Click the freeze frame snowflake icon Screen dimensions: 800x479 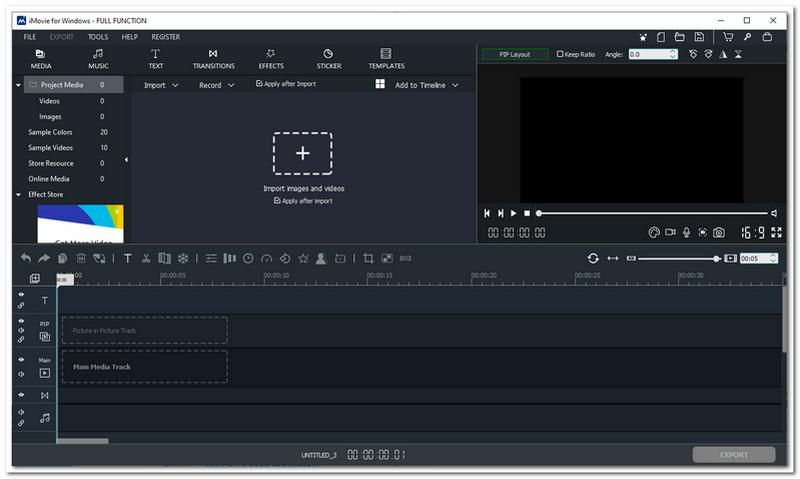tap(182, 258)
